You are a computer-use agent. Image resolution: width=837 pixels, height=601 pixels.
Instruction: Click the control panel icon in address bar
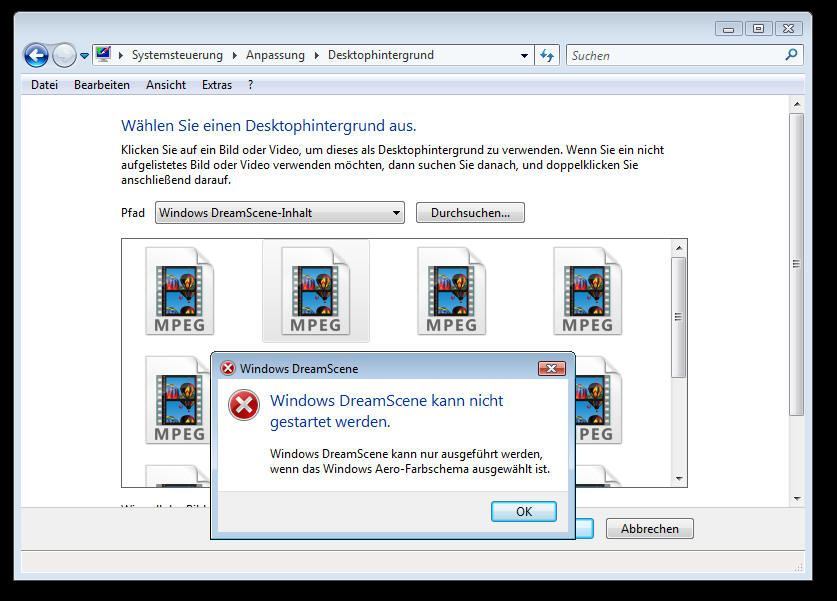tap(103, 54)
